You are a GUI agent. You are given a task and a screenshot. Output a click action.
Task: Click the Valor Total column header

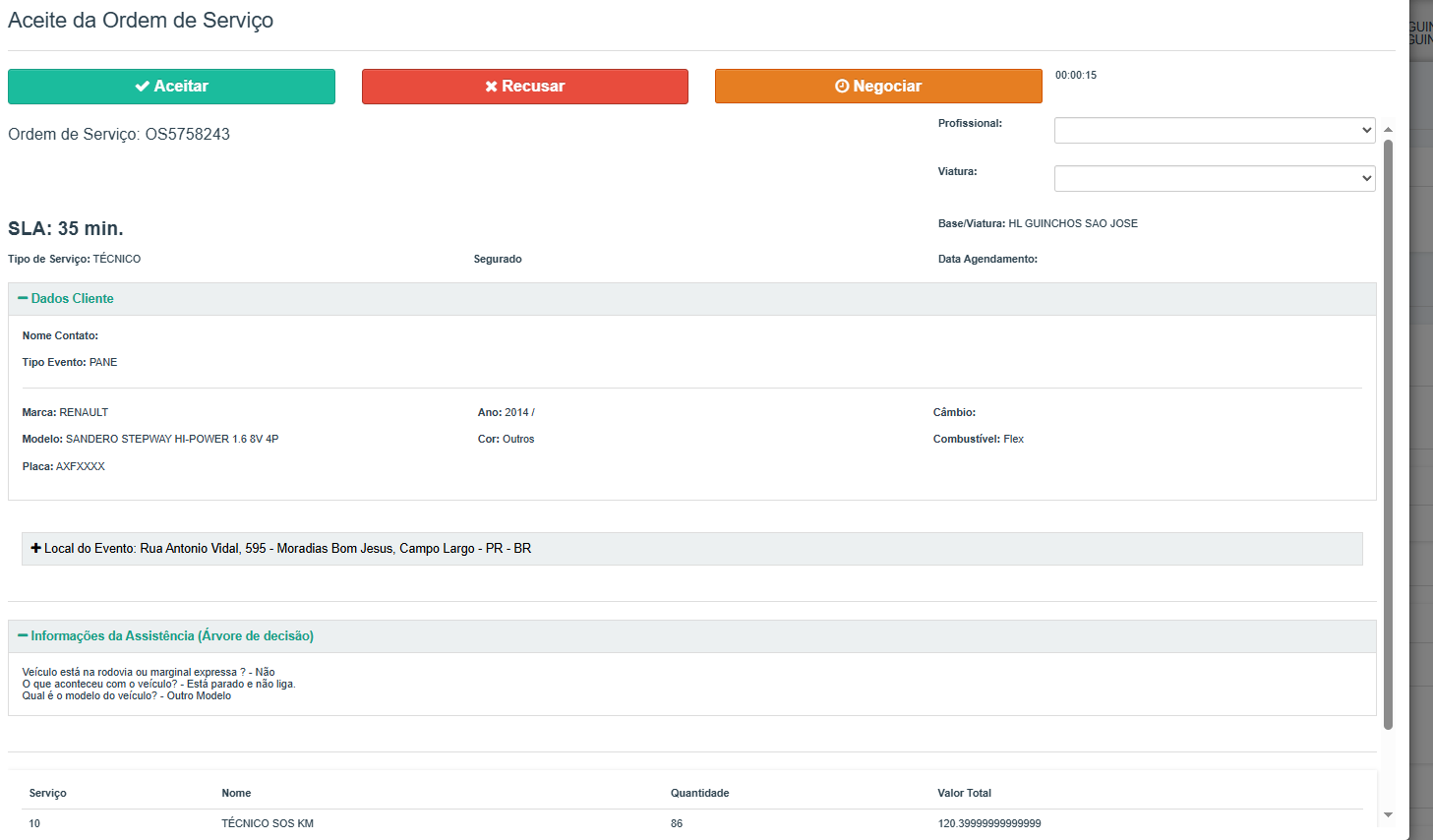tap(964, 793)
